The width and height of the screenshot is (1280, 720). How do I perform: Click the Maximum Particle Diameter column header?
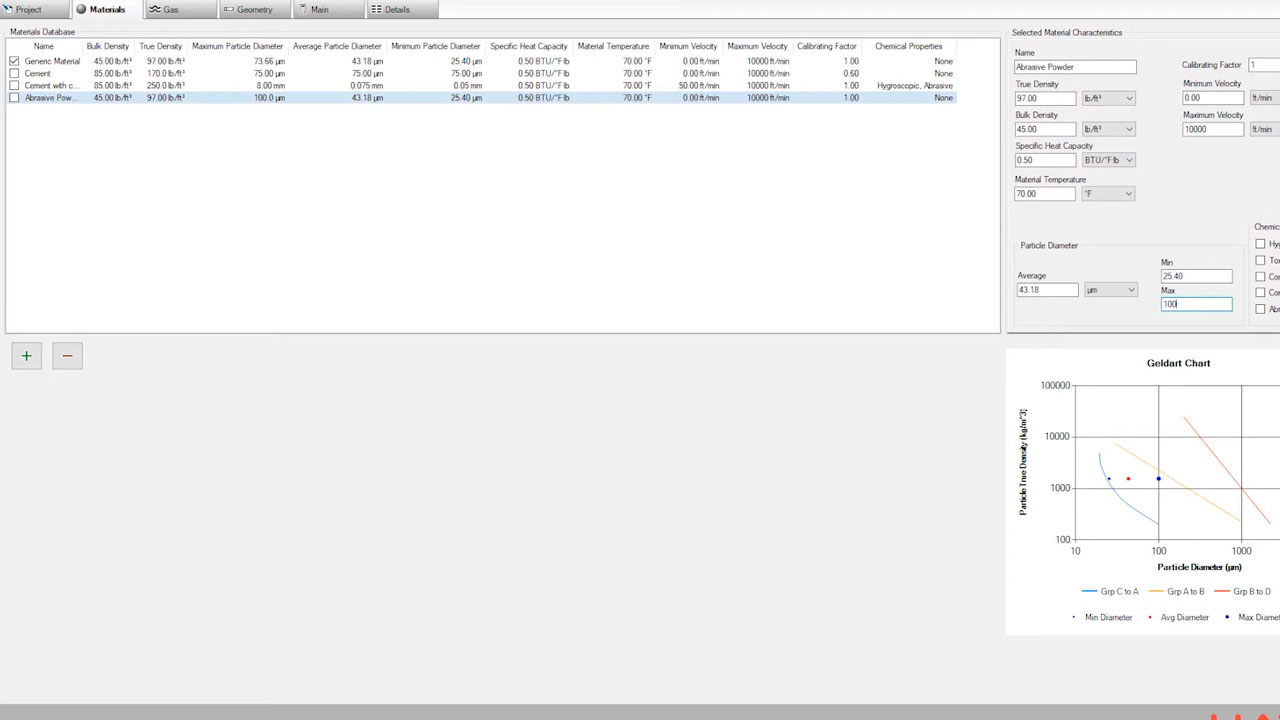point(237,46)
